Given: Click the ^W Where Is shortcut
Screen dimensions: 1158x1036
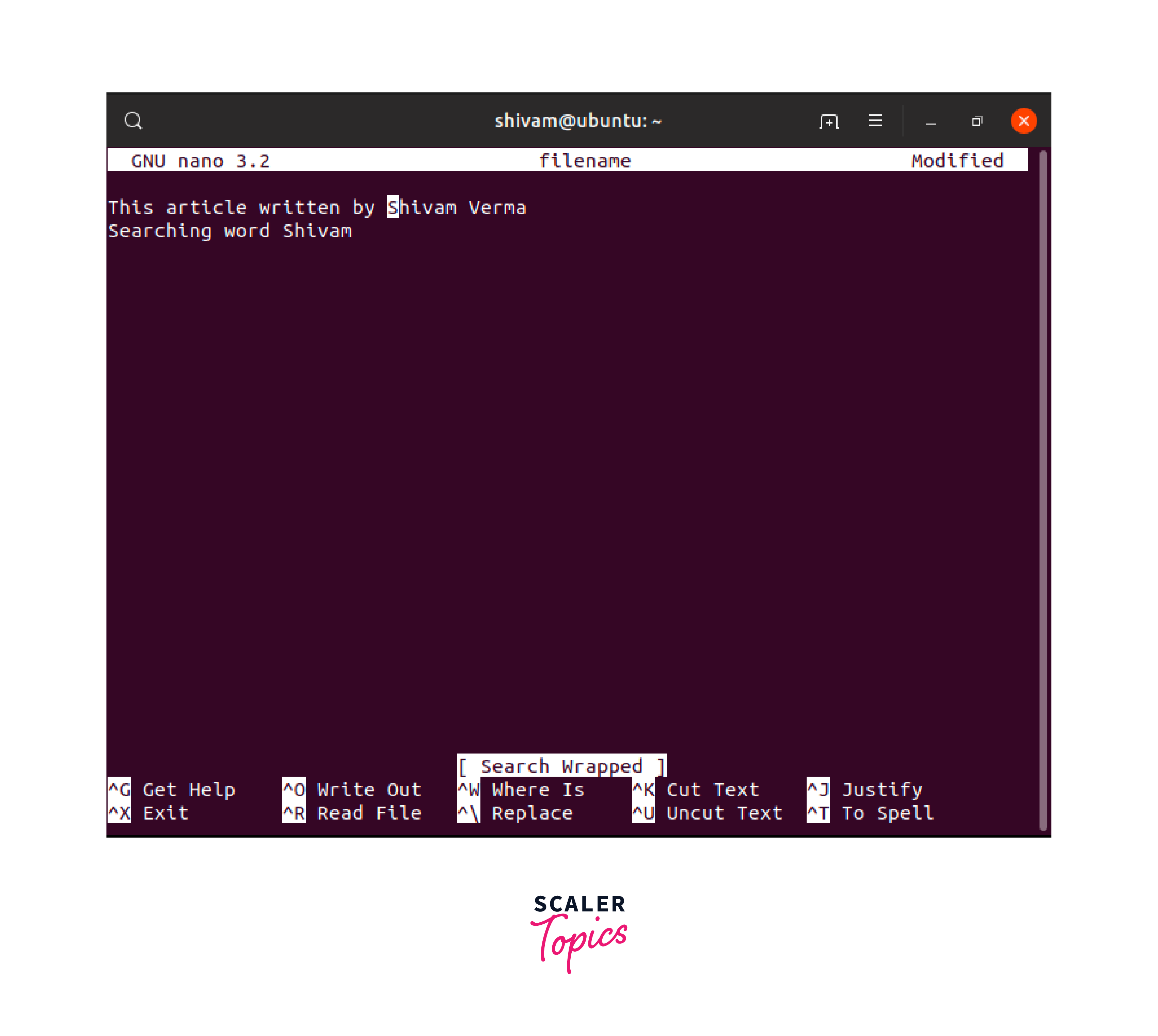Looking at the screenshot, I should pyautogui.click(x=521, y=790).
